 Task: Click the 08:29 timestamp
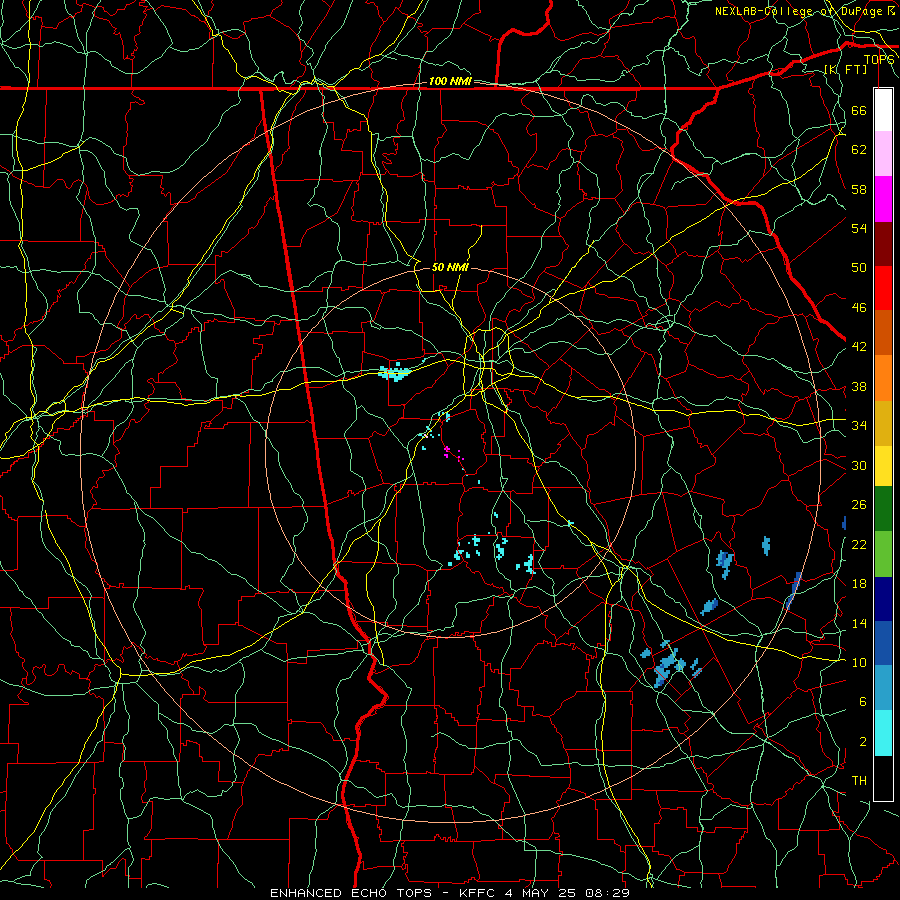(607, 893)
